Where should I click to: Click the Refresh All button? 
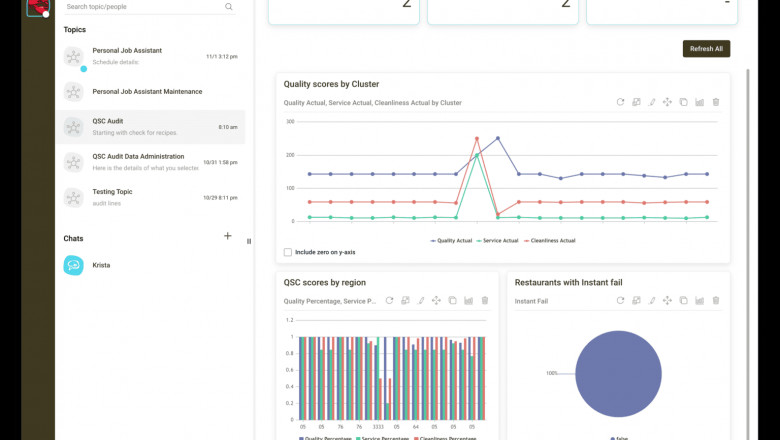pyautogui.click(x=706, y=49)
